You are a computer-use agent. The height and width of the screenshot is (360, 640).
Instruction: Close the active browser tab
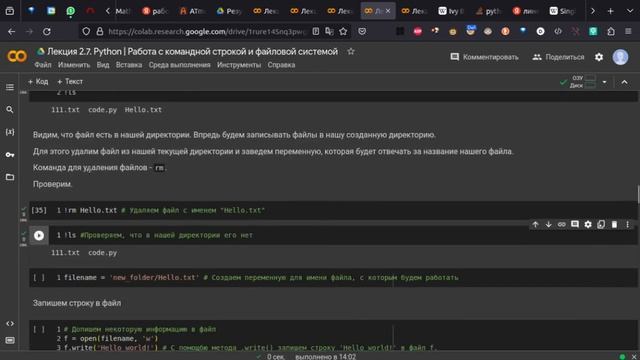(388, 11)
